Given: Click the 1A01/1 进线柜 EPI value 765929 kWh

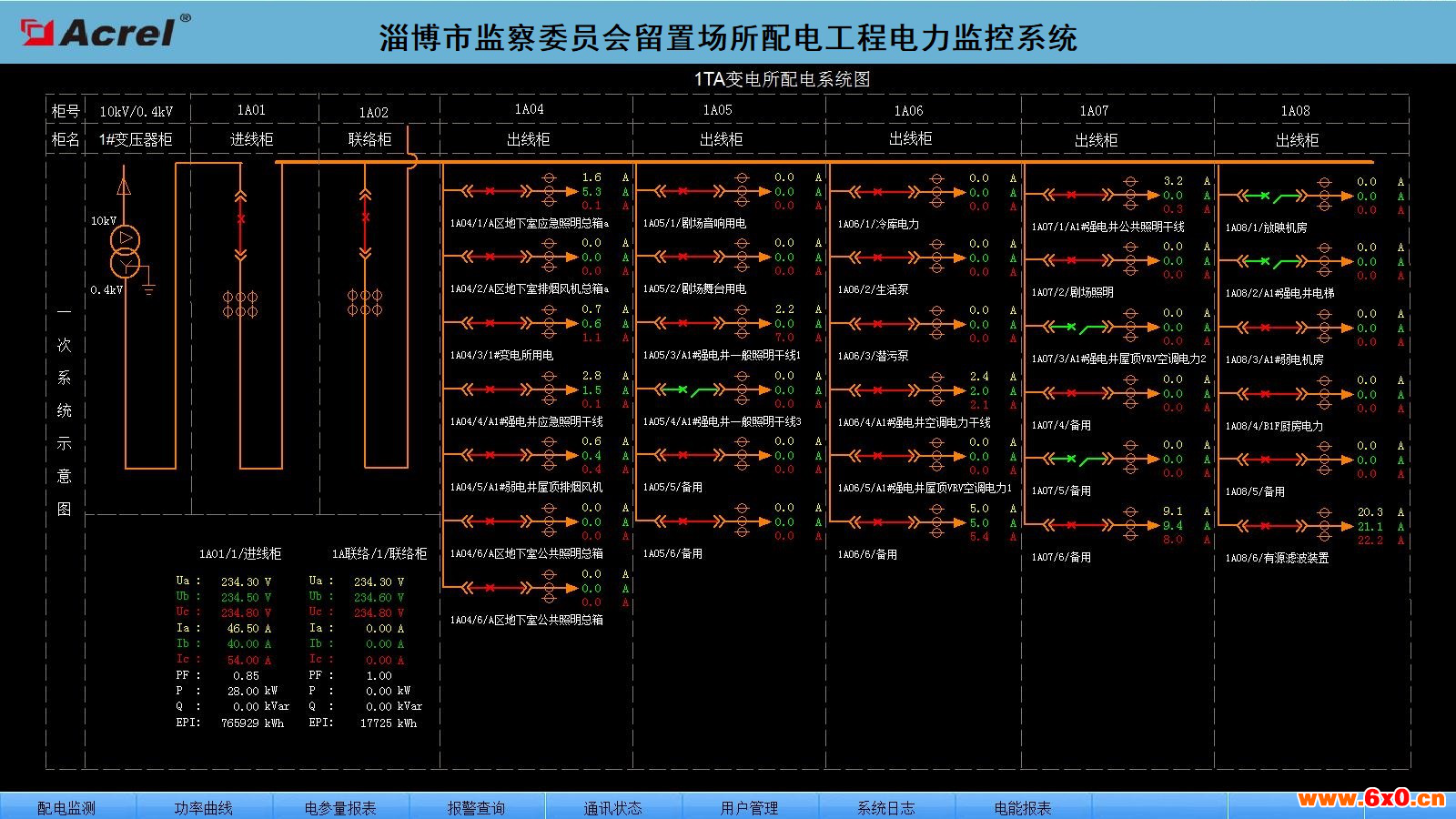Looking at the screenshot, I should [x=252, y=723].
